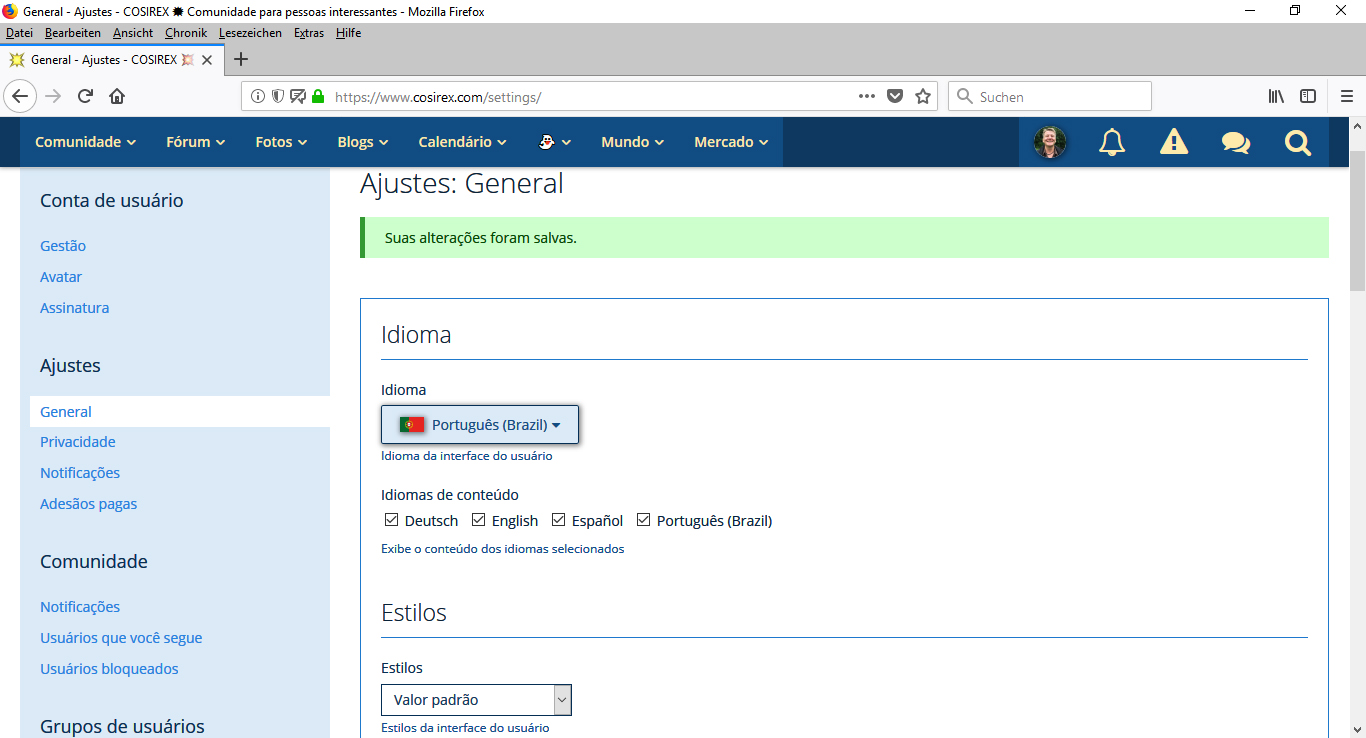Expand the Estilos Valor padrão dropdown
Viewport: 1366px width, 738px height.
(476, 700)
